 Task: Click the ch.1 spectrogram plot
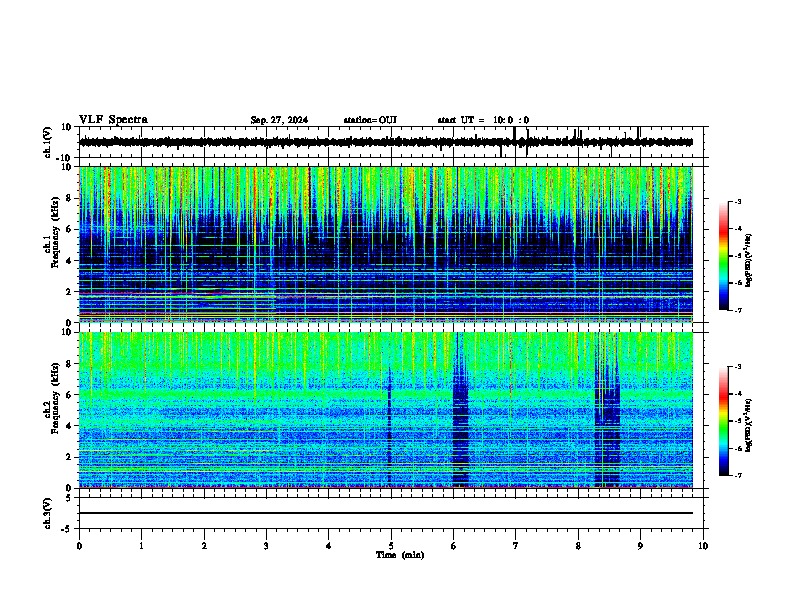click(x=386, y=244)
